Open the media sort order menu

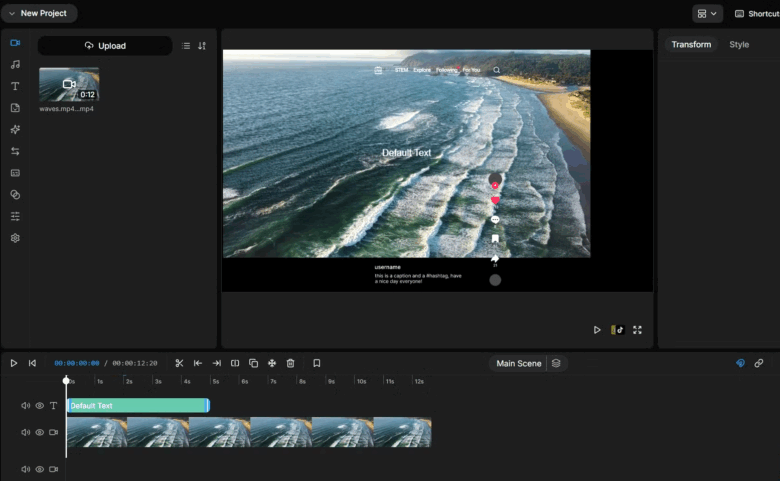pos(202,46)
